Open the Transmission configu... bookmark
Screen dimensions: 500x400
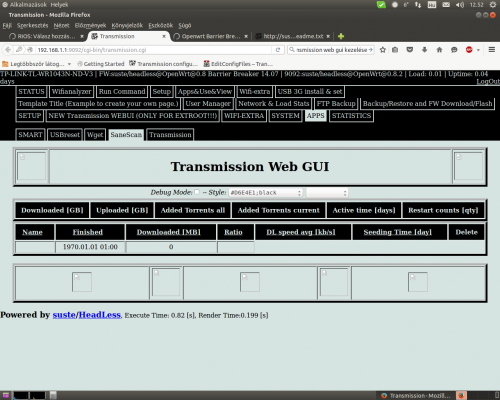pos(163,64)
